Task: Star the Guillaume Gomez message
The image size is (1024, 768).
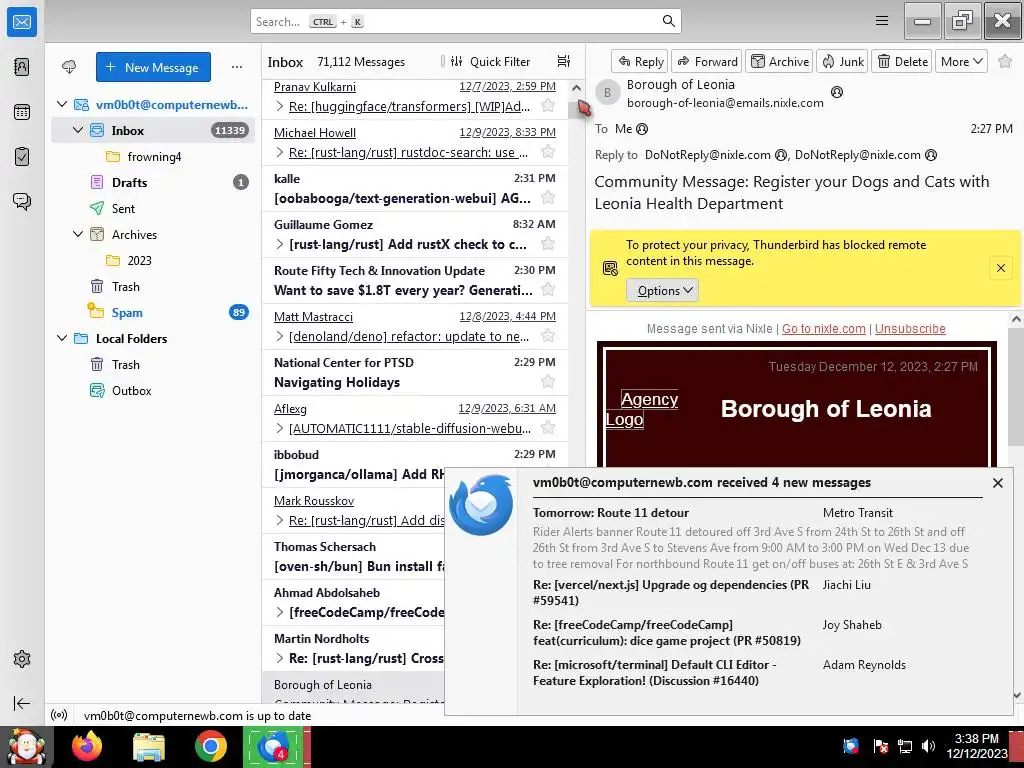Action: tap(549, 244)
